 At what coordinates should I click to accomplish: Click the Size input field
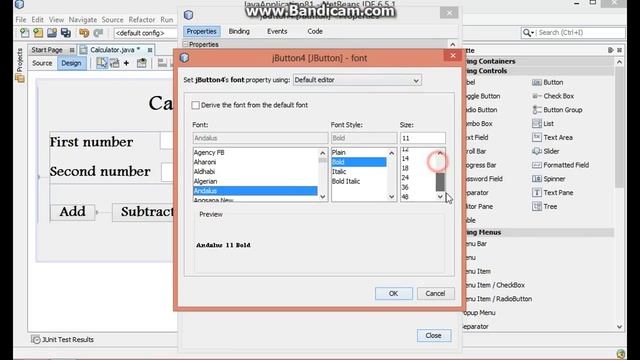pos(423,138)
